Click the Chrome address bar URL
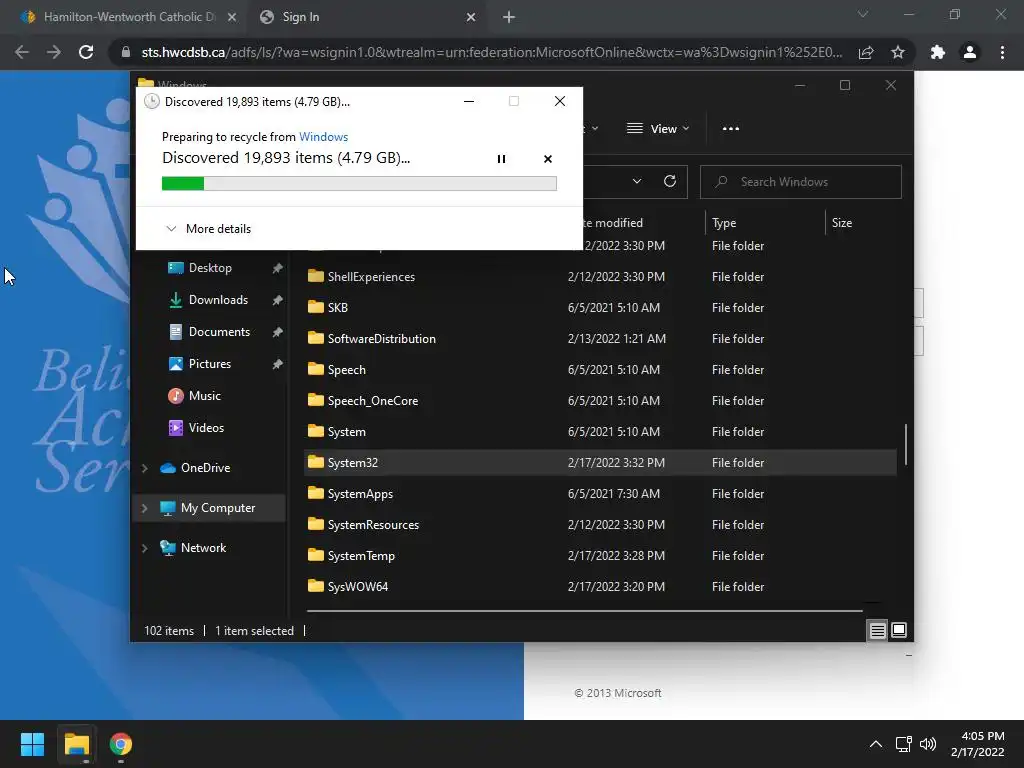Image resolution: width=1024 pixels, height=768 pixels. pos(491,52)
